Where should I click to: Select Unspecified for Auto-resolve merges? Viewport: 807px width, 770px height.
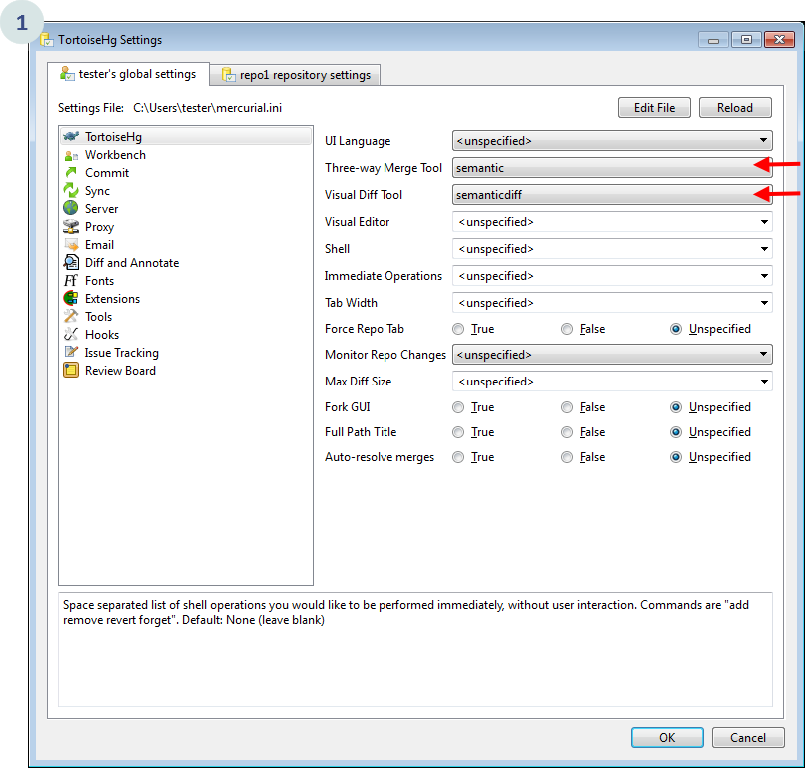676,457
